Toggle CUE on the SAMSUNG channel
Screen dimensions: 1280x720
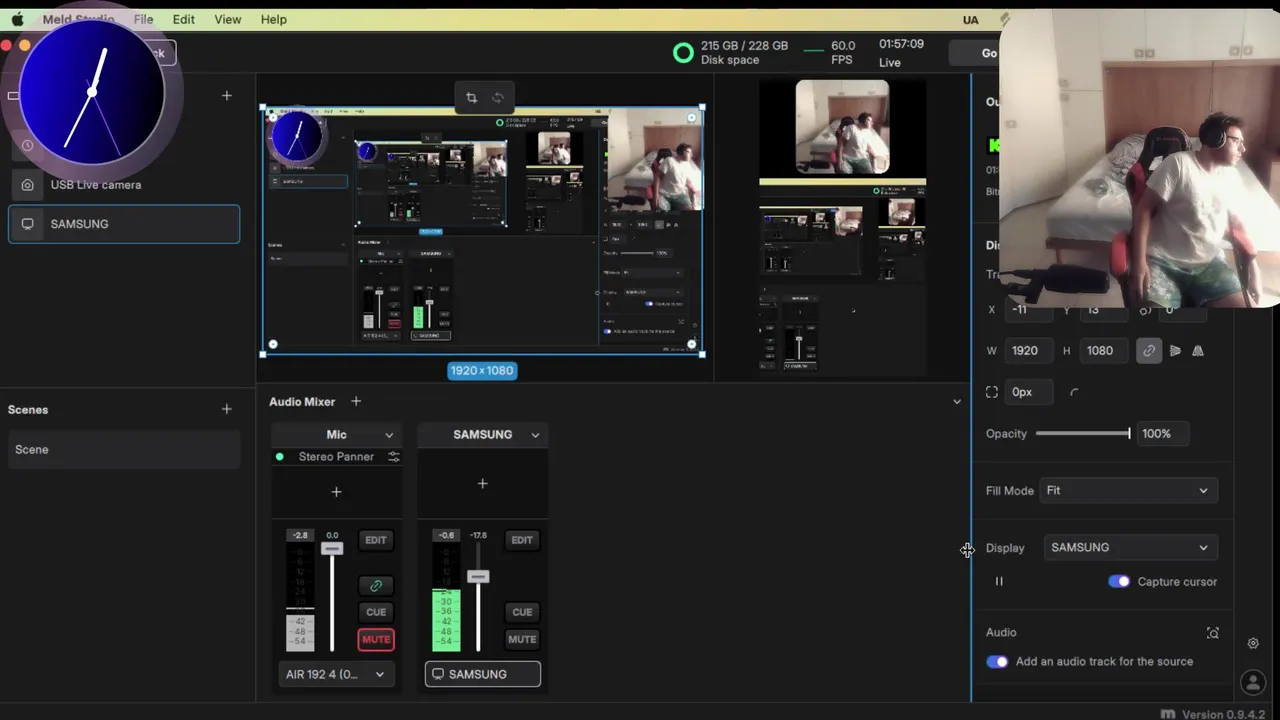pos(522,612)
